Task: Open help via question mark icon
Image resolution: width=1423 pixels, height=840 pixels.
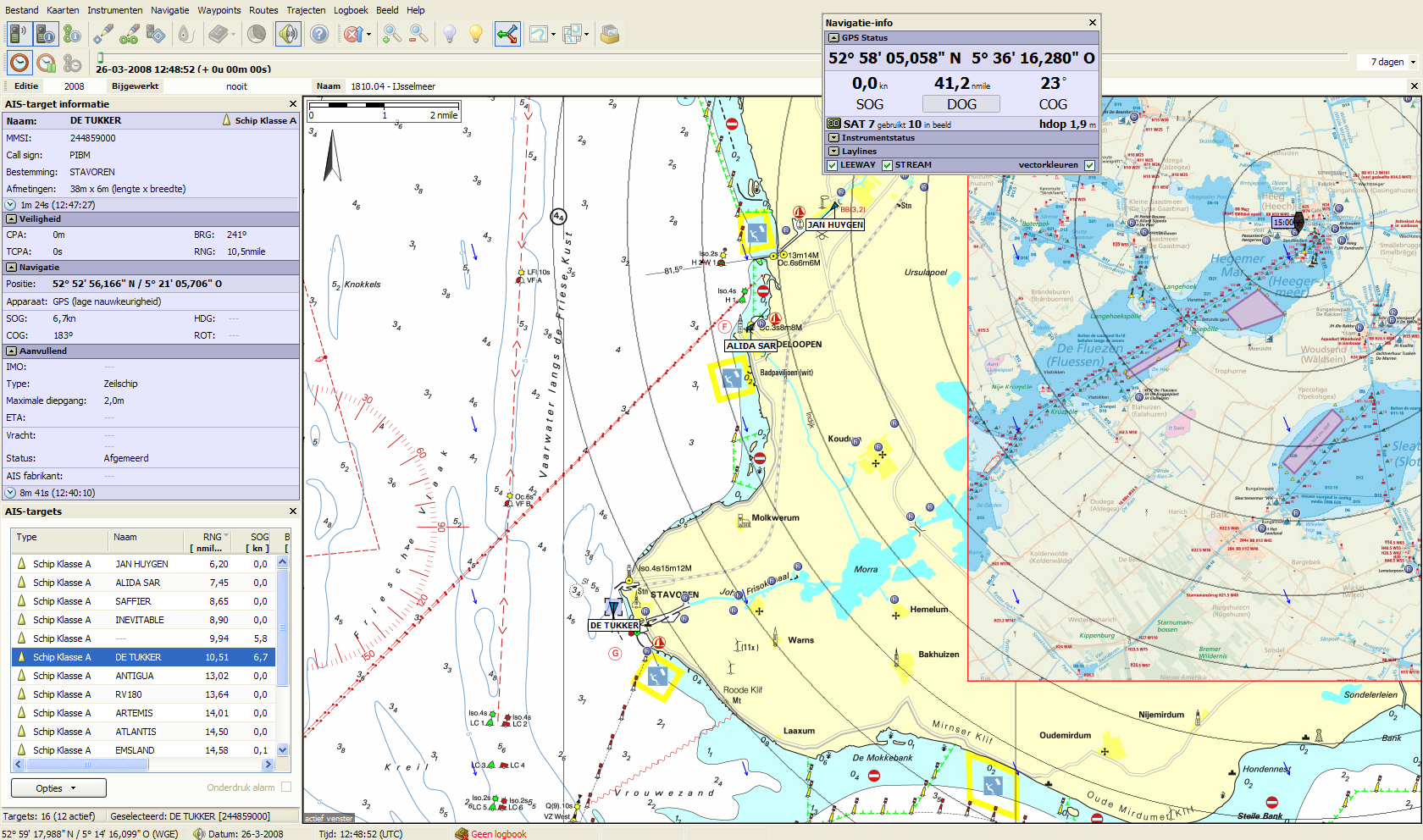Action: pos(319,34)
